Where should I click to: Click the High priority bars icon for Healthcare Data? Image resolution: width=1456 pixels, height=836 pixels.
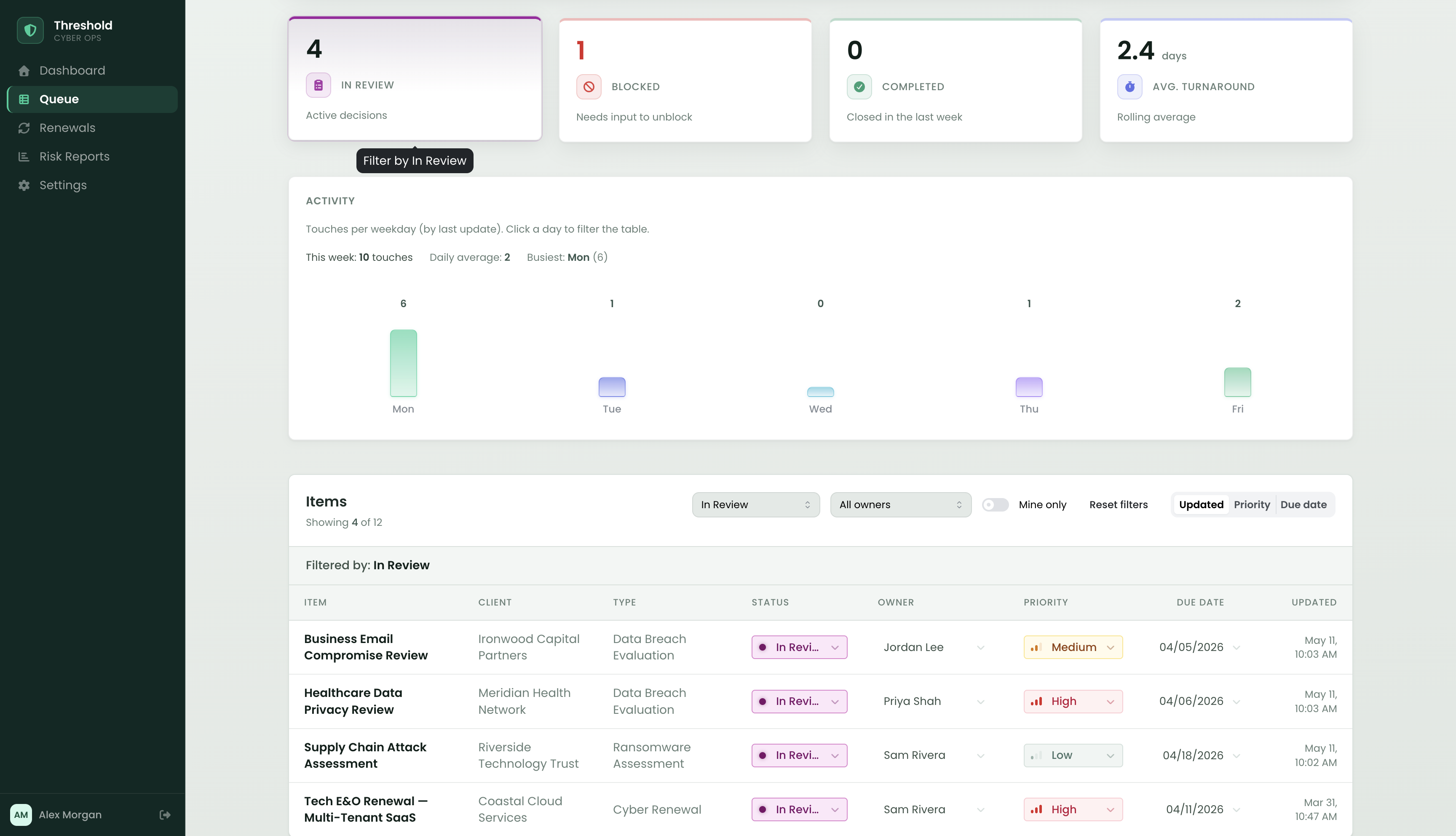[1036, 702]
